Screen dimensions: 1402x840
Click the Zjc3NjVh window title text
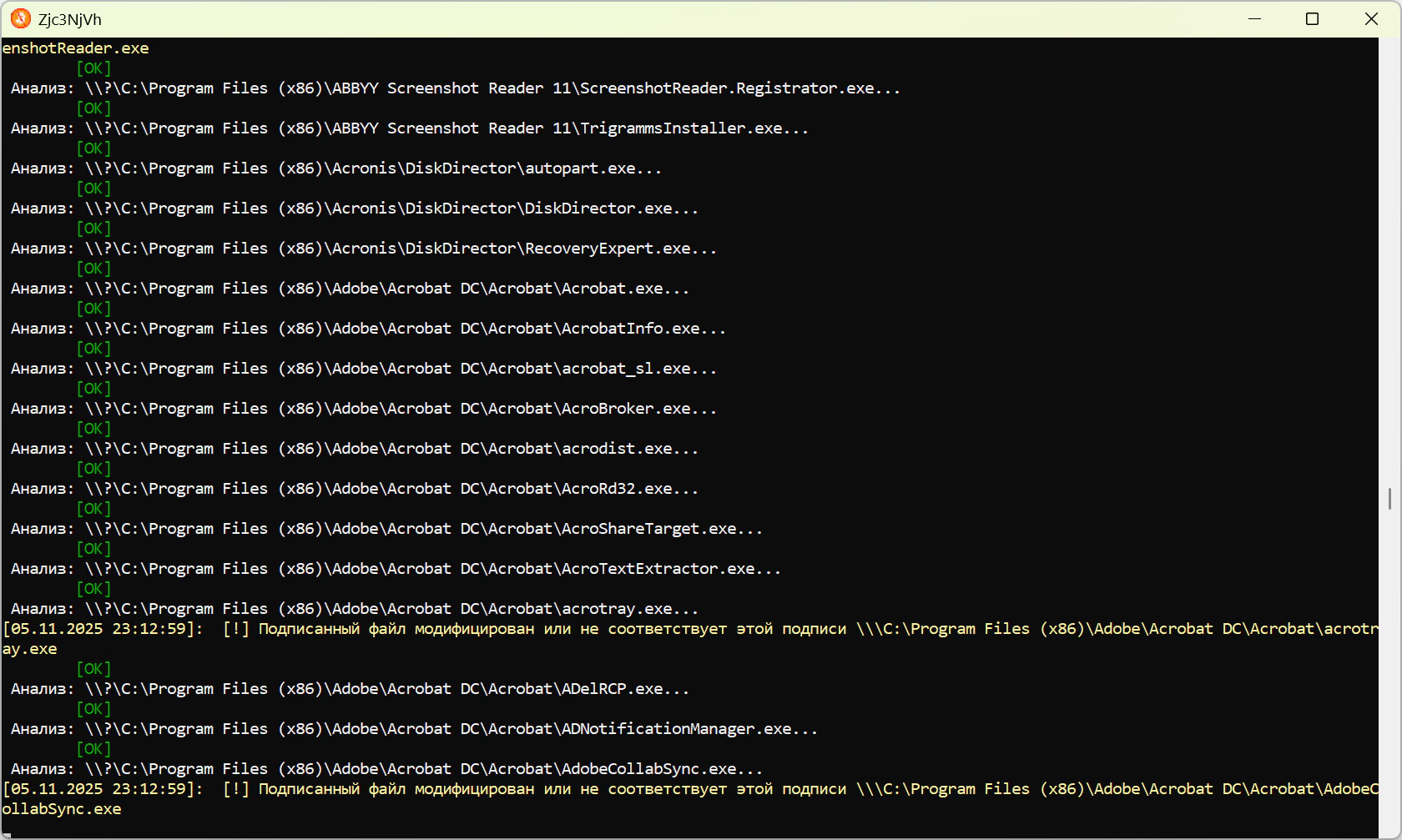[69, 19]
